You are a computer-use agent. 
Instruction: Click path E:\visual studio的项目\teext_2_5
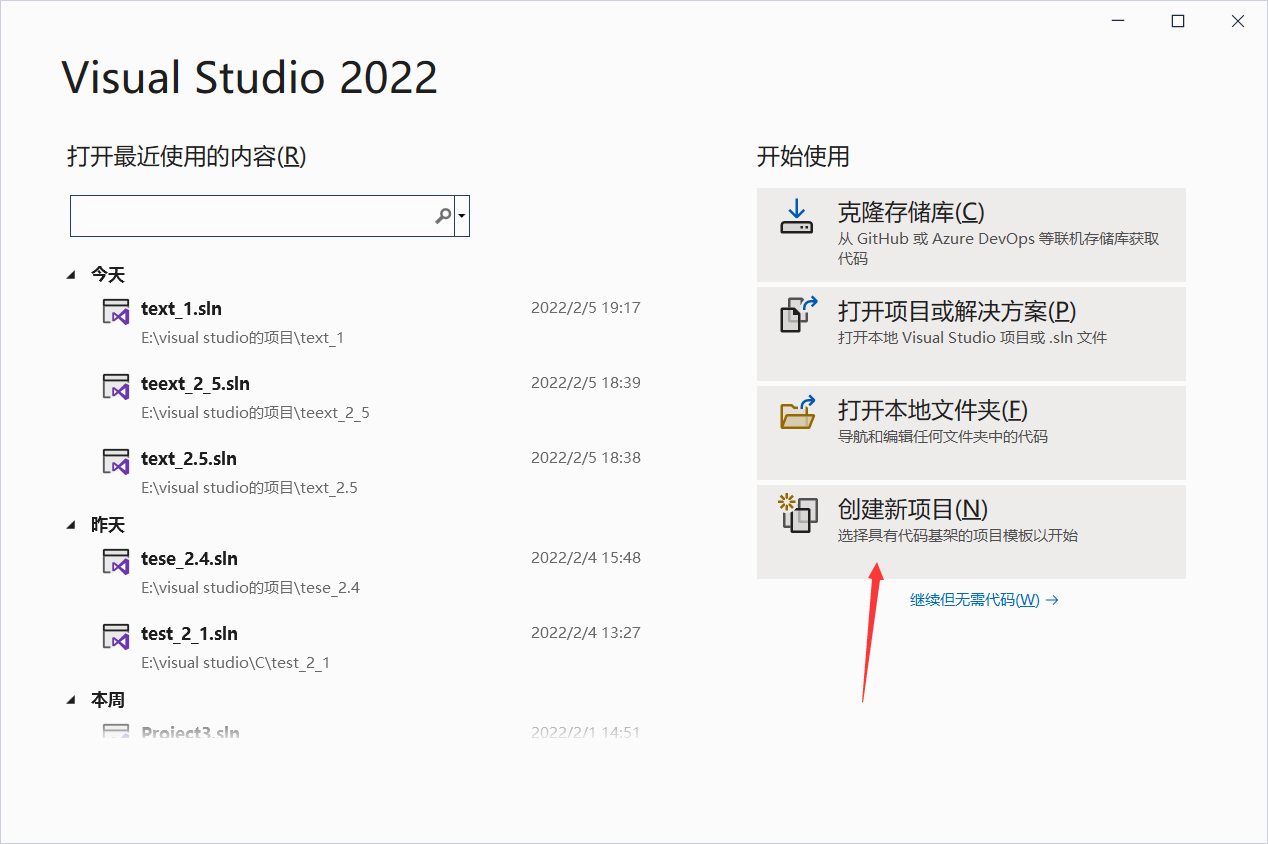click(x=255, y=412)
